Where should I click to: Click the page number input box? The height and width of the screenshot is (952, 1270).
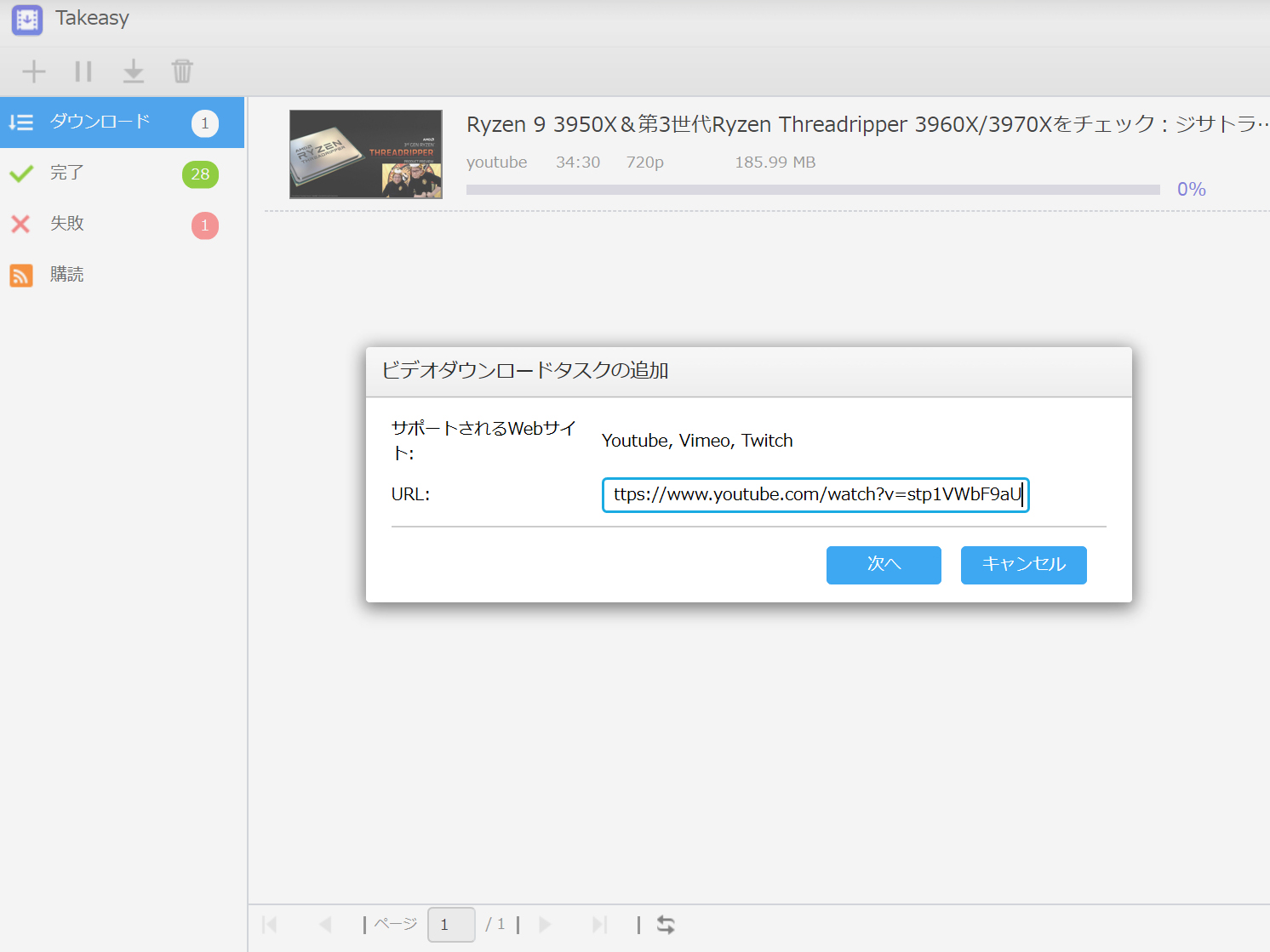[451, 925]
